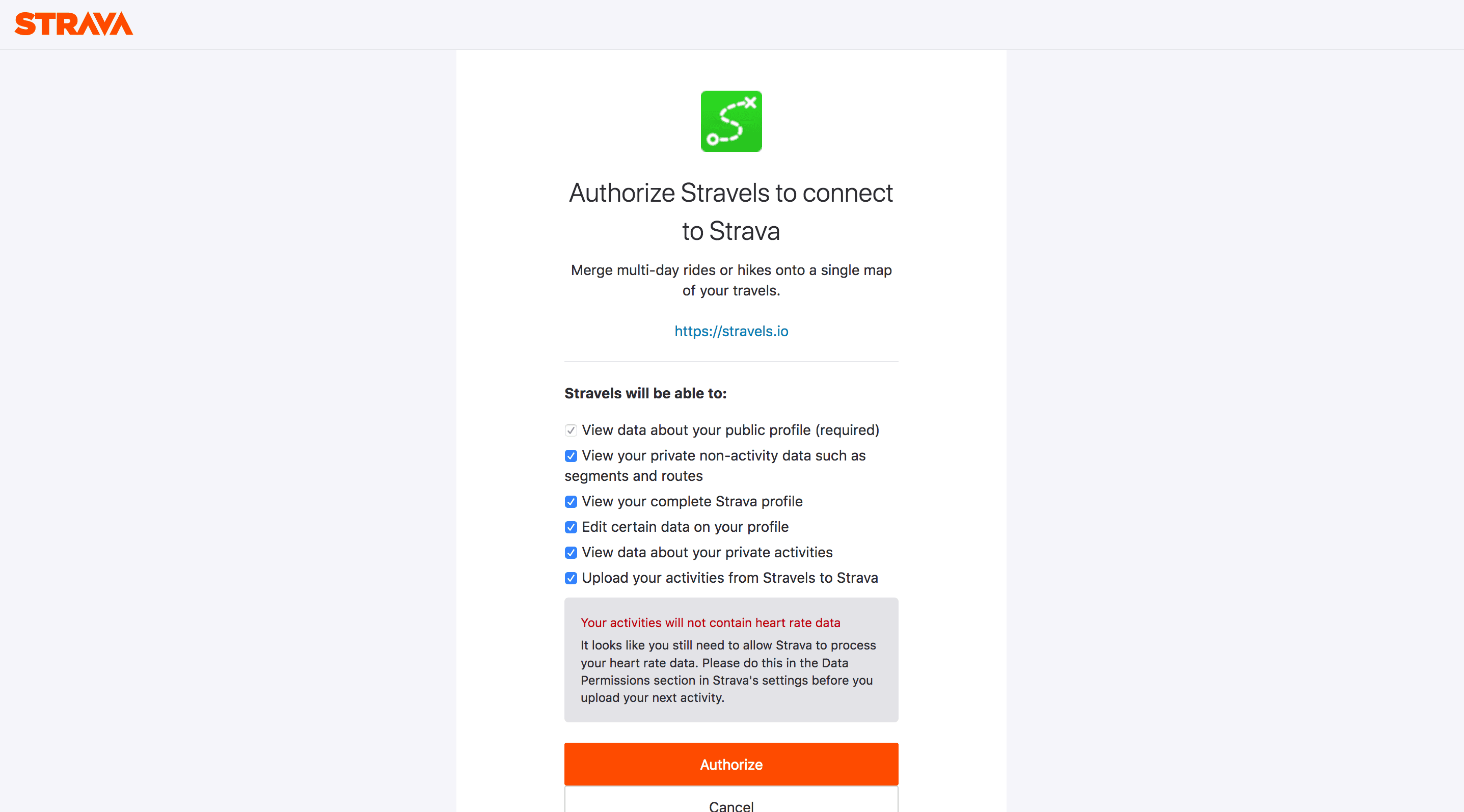Uncheck "Upload your activities from Stravels to Strava"

571,578
